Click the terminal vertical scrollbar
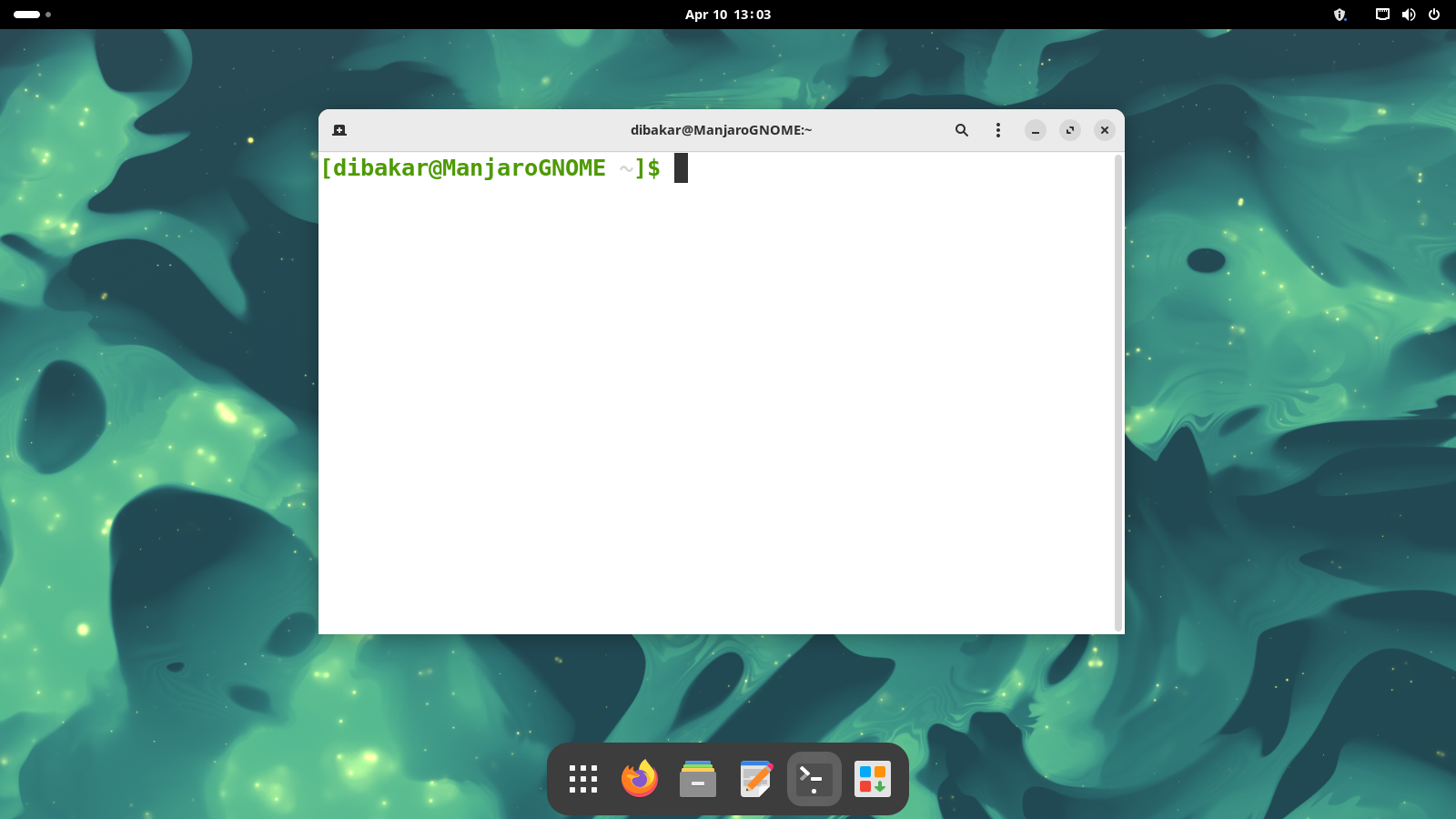This screenshot has width=1456, height=819. coord(1118,391)
